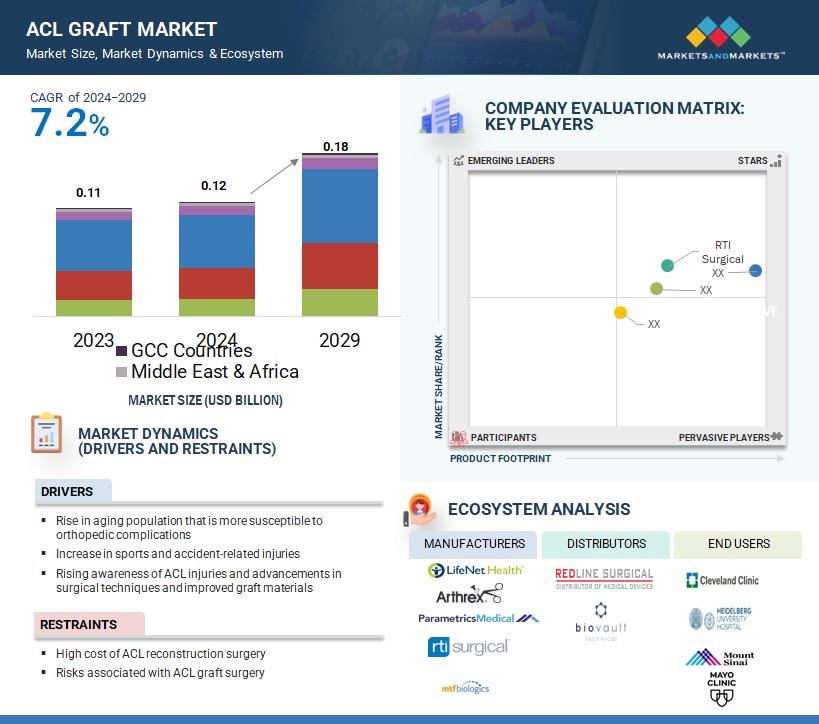819x724 pixels.
Task: Click the RTI Surgical teal data point
Action: 668,265
